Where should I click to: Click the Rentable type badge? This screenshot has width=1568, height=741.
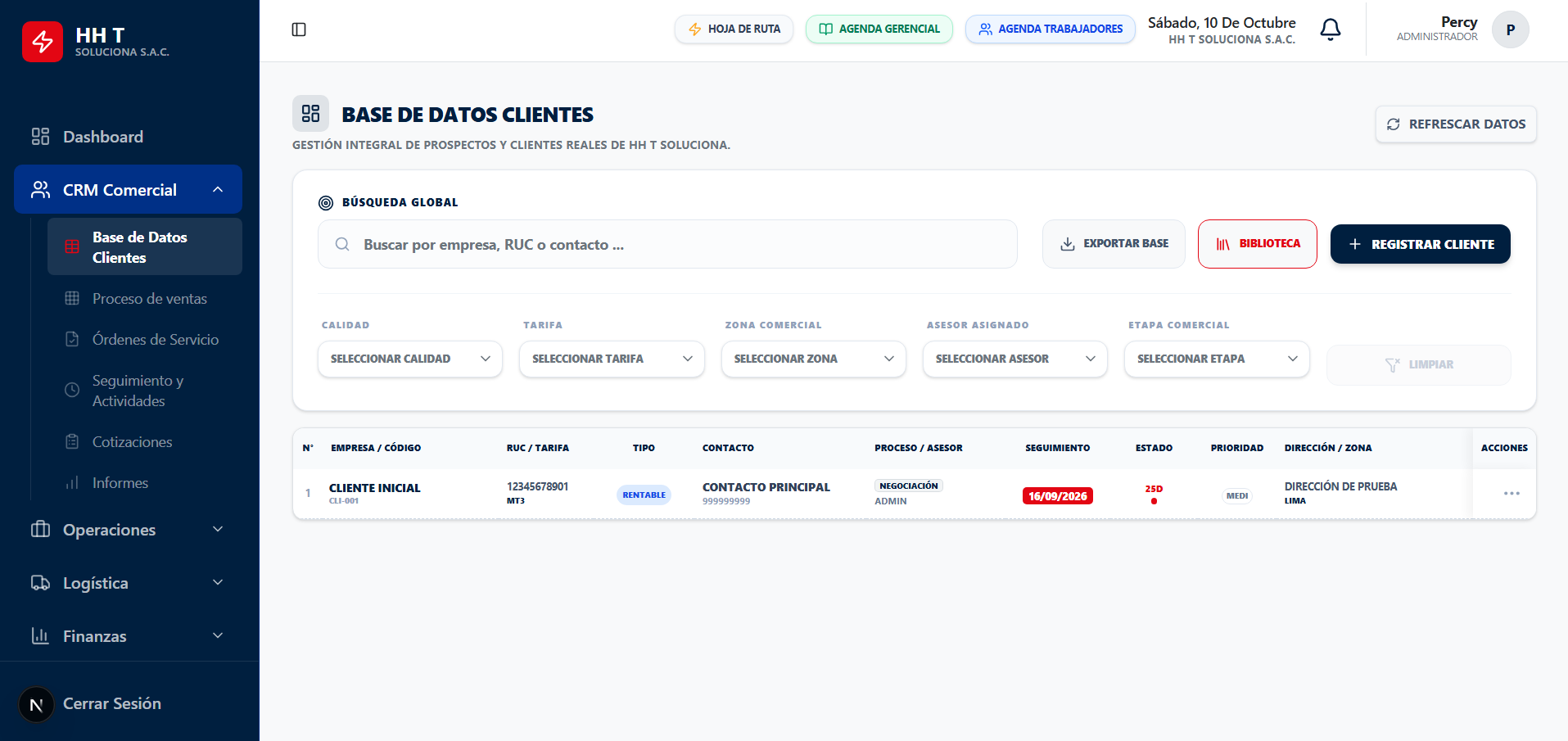644,495
